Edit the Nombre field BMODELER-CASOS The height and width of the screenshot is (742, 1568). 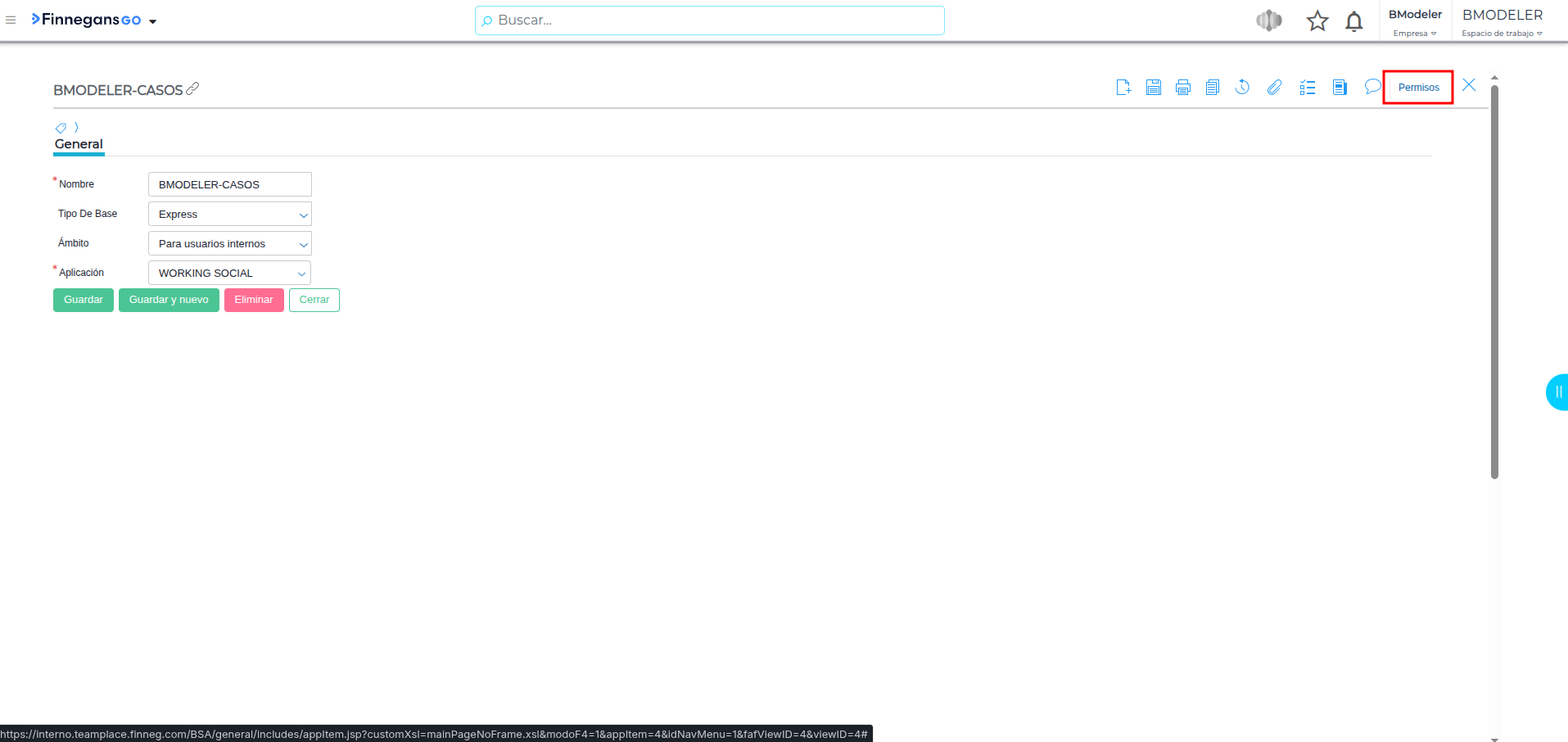pos(230,184)
